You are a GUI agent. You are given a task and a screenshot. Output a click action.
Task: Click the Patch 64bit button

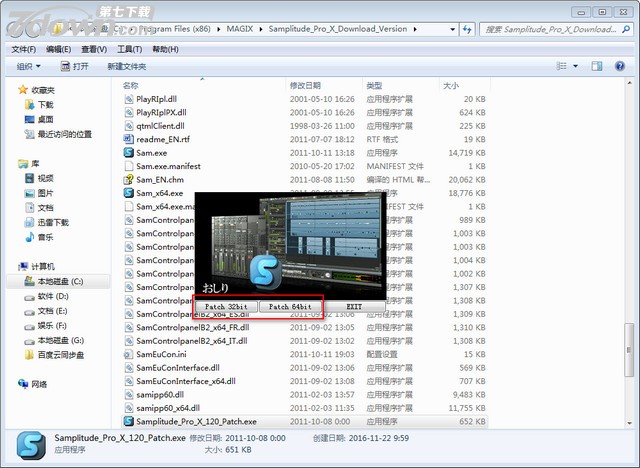pyautogui.click(x=290, y=306)
